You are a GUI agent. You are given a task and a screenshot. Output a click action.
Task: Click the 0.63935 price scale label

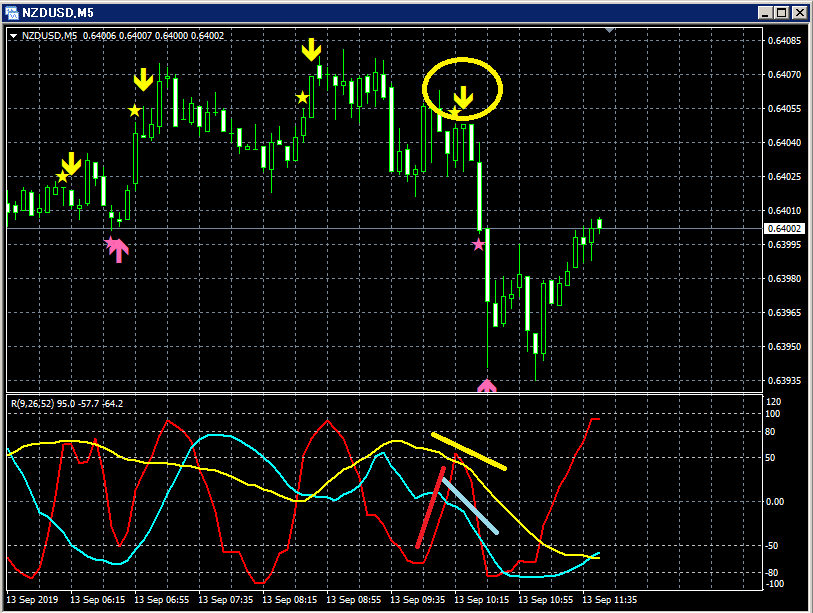[784, 381]
